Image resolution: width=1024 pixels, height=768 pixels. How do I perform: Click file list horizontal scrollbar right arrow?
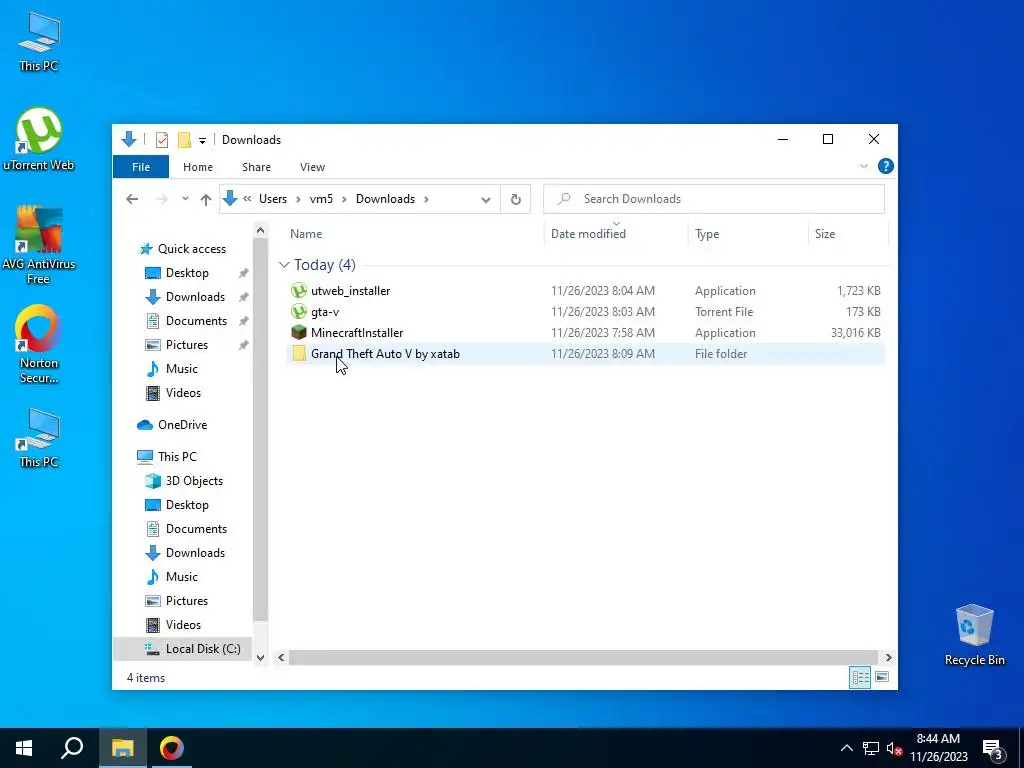point(888,658)
